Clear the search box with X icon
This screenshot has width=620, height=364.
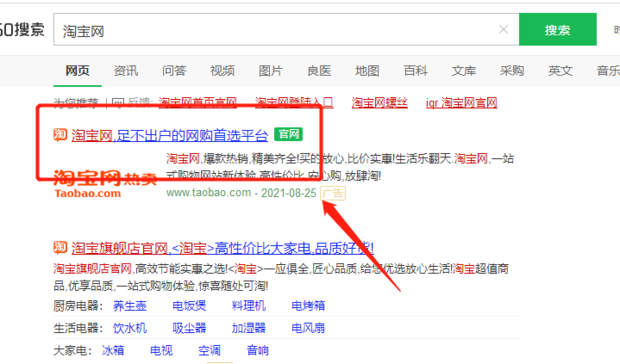coord(503,29)
